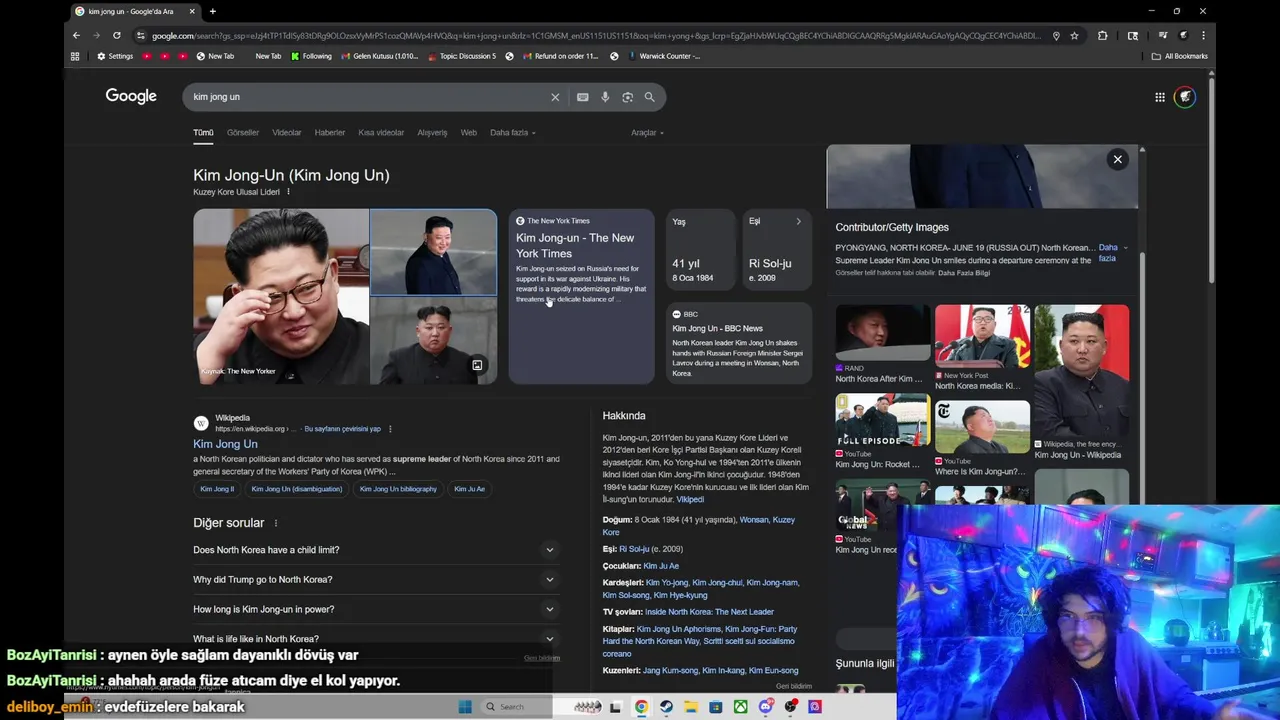Switch to the Videolar tab
The image size is (1280, 720).
click(x=287, y=133)
